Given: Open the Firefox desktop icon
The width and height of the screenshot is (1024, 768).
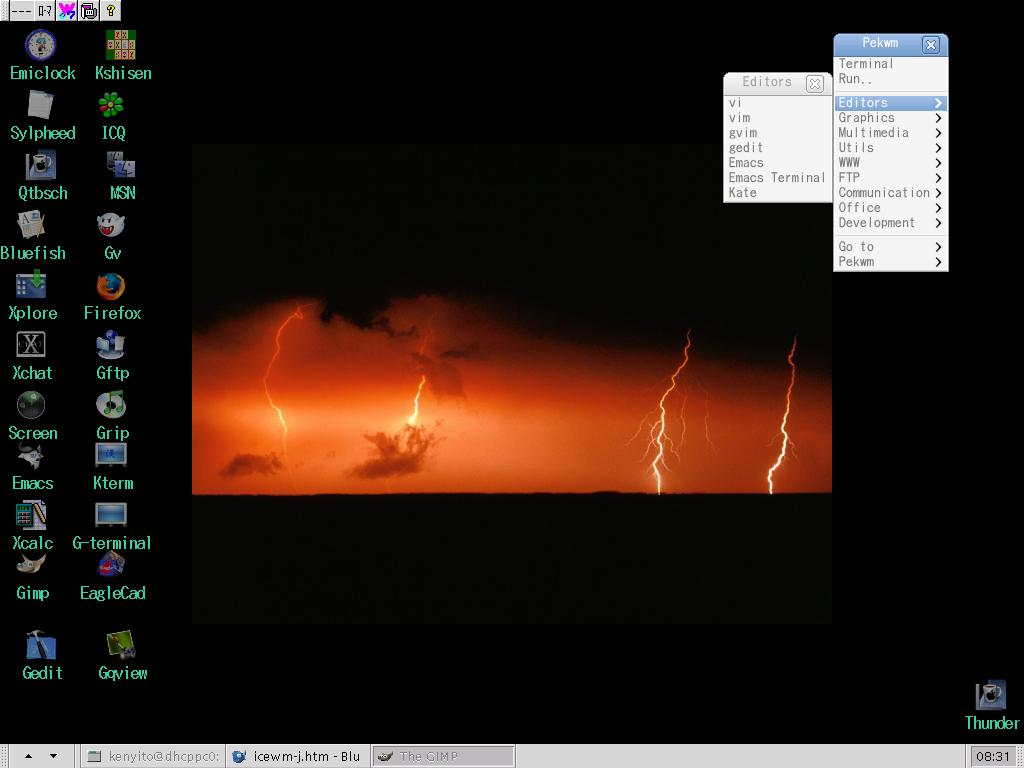Looking at the screenshot, I should (111, 287).
